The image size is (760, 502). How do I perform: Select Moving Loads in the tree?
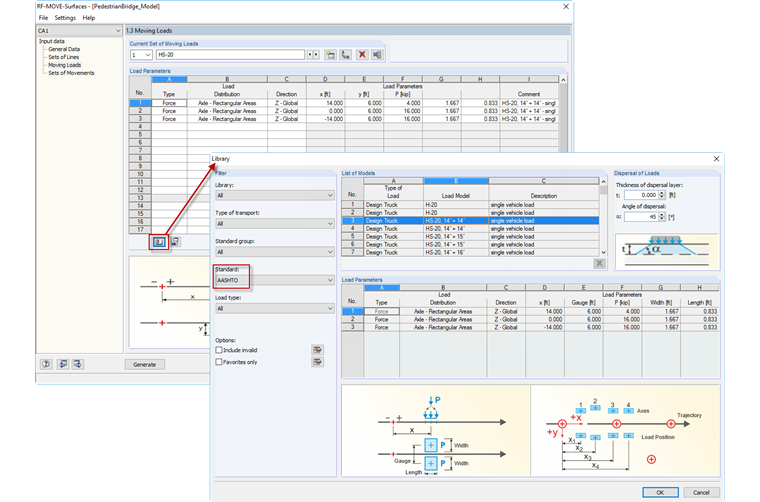[64, 65]
